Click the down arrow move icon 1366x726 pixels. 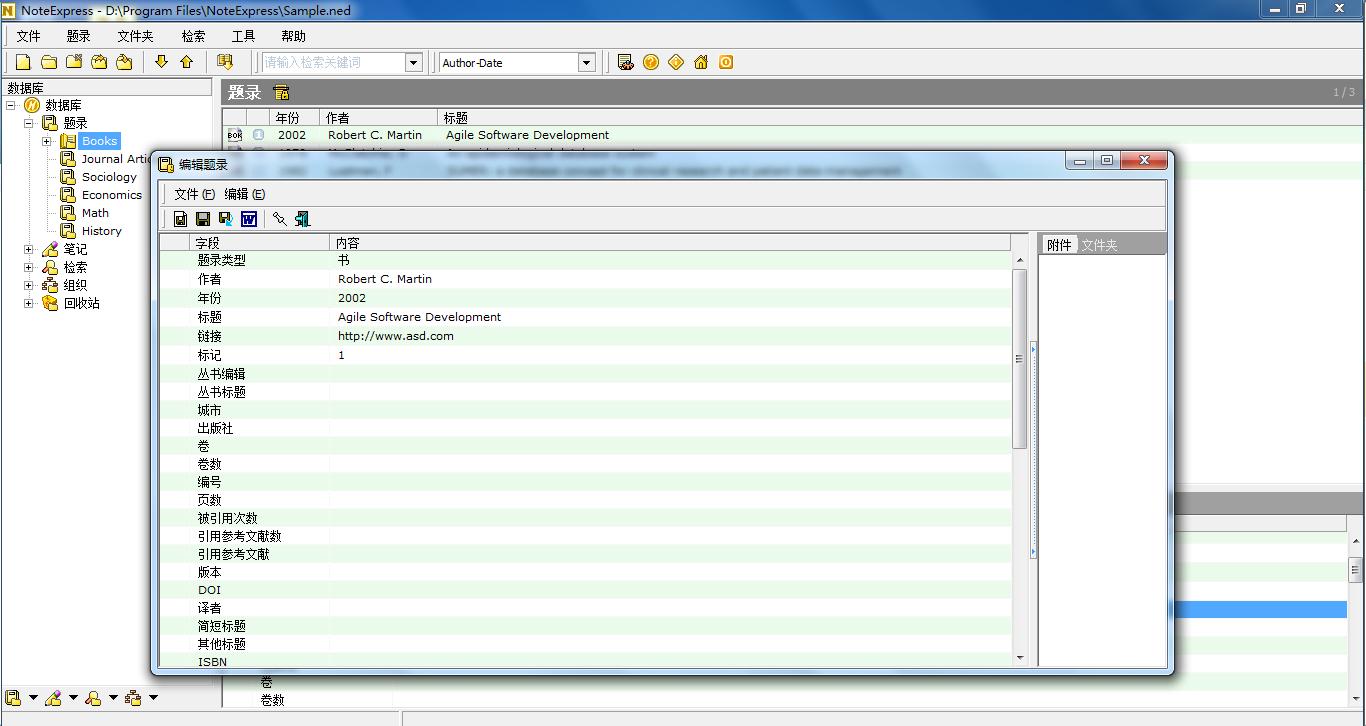coord(161,62)
